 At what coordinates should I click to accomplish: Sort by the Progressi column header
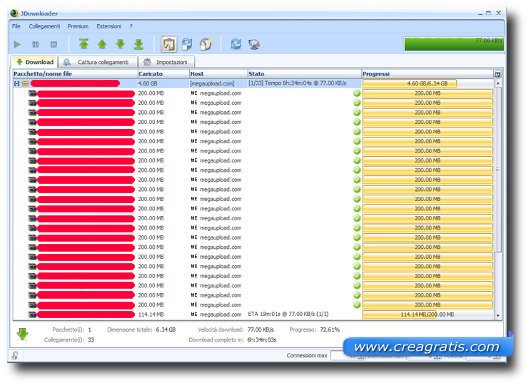(428, 74)
